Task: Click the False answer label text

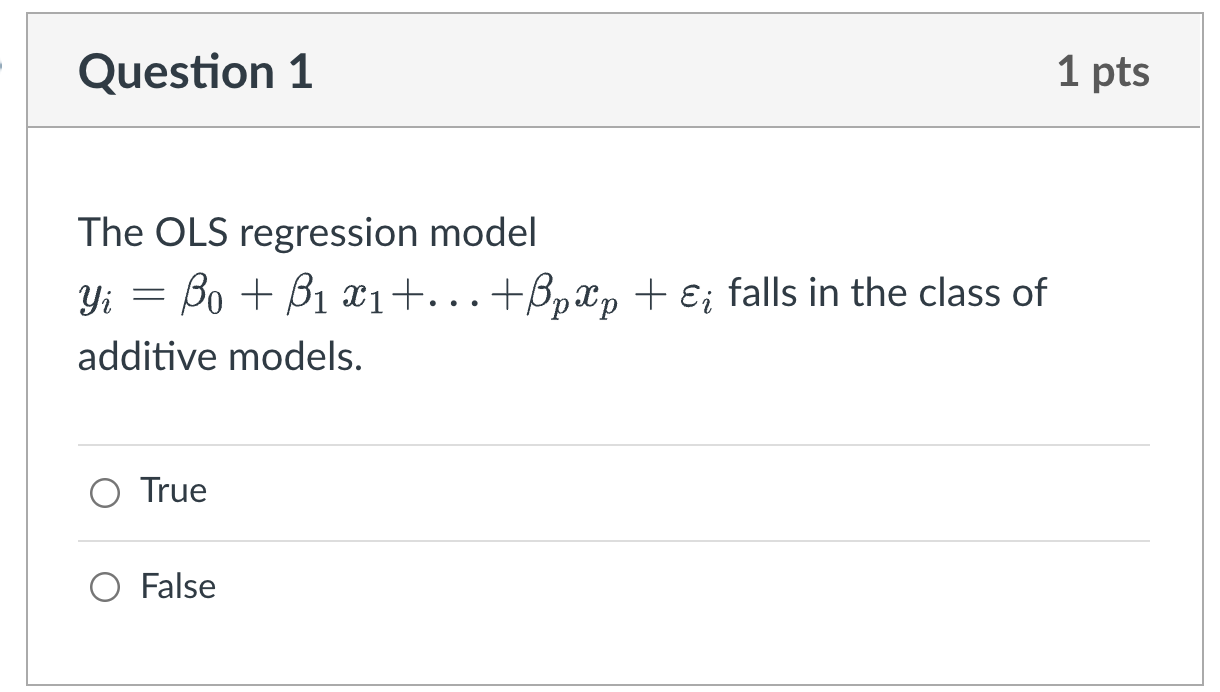Action: tap(177, 587)
